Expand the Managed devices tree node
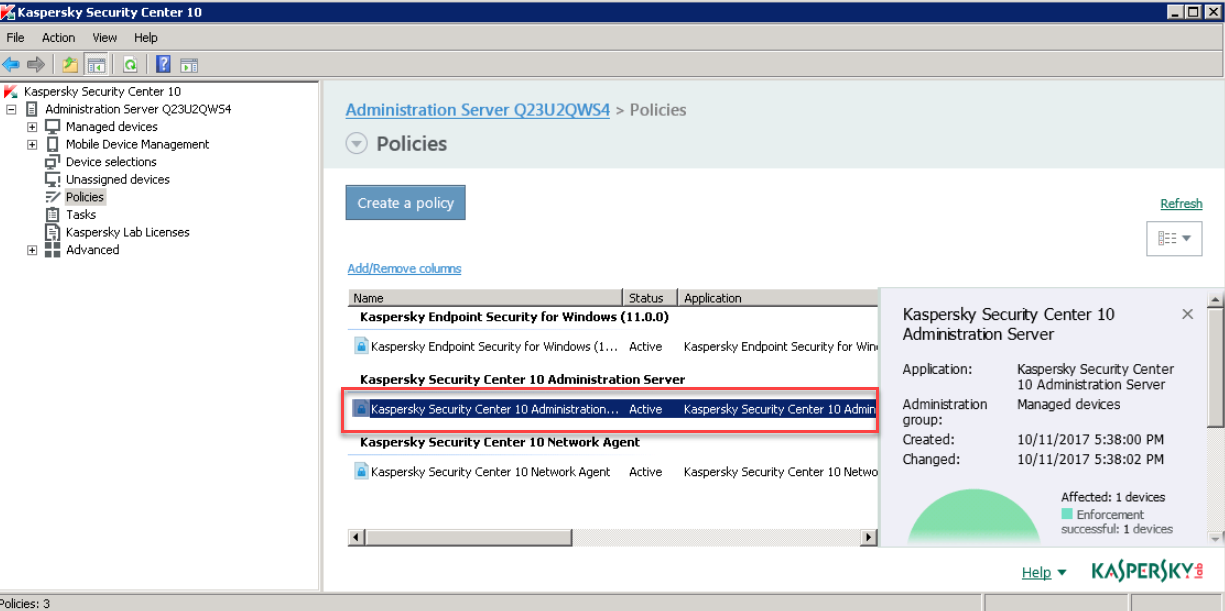 tap(32, 127)
